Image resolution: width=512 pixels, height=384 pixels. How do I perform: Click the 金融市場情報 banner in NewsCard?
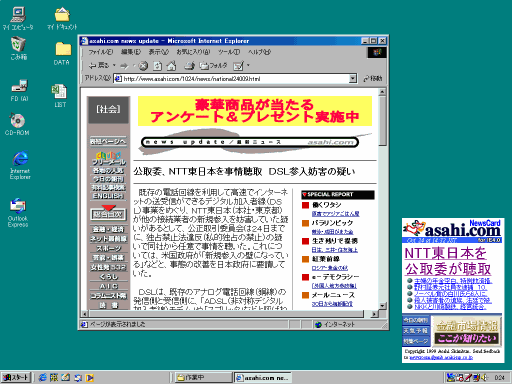pyautogui.click(x=467, y=331)
